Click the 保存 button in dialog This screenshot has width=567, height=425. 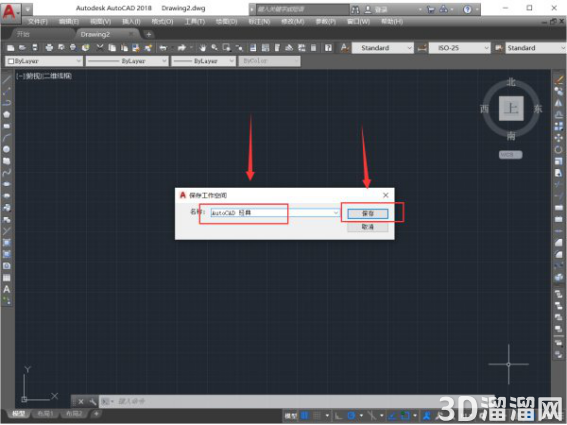point(368,213)
